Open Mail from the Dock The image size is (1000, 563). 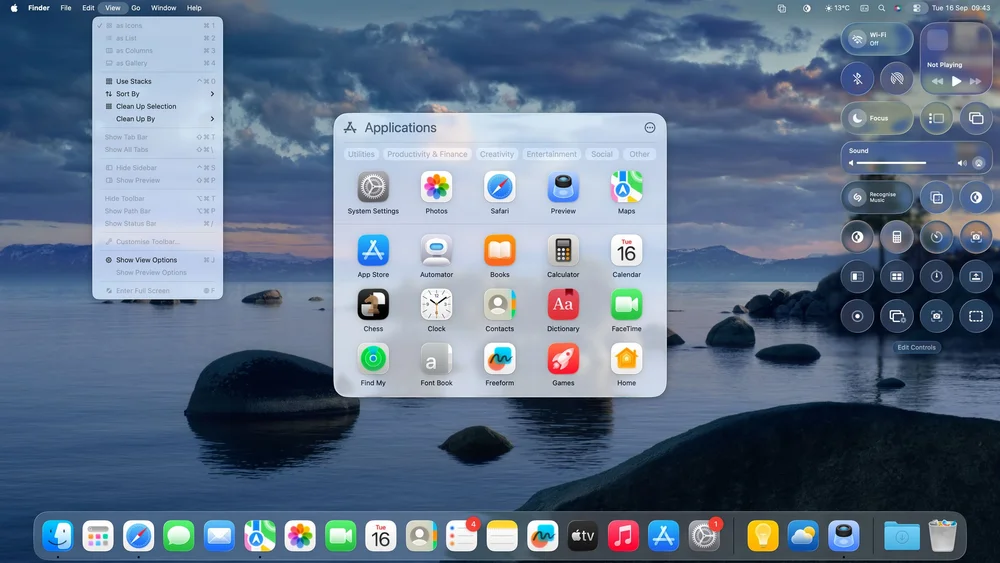click(219, 536)
